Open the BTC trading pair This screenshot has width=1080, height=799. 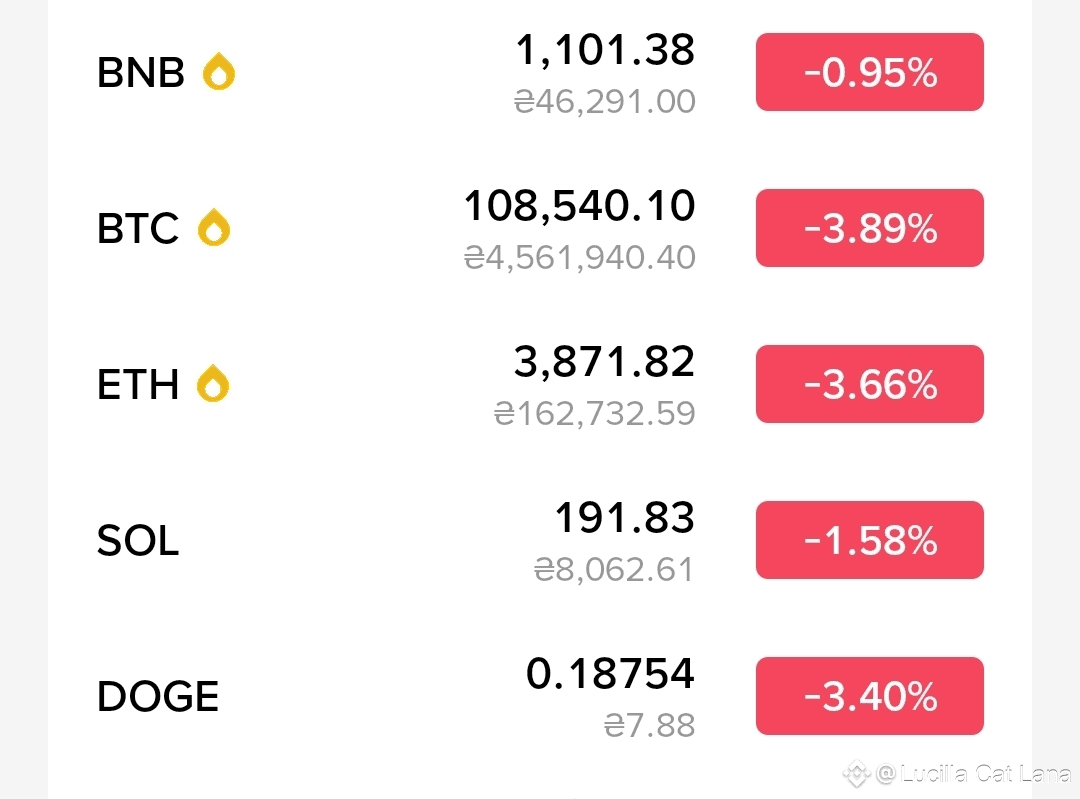pyautogui.click(x=138, y=228)
